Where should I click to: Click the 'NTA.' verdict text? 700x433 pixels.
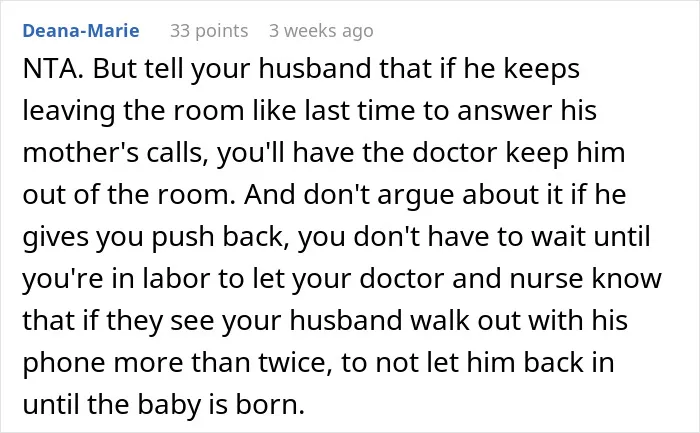pyautogui.click(x=53, y=69)
